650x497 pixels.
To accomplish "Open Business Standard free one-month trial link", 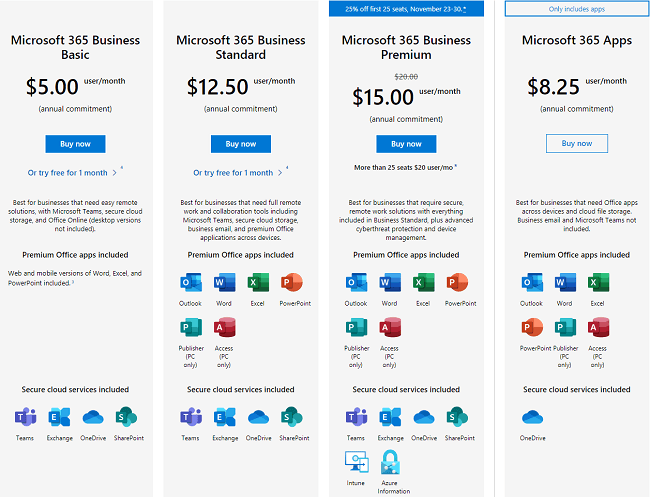I will [235, 173].
